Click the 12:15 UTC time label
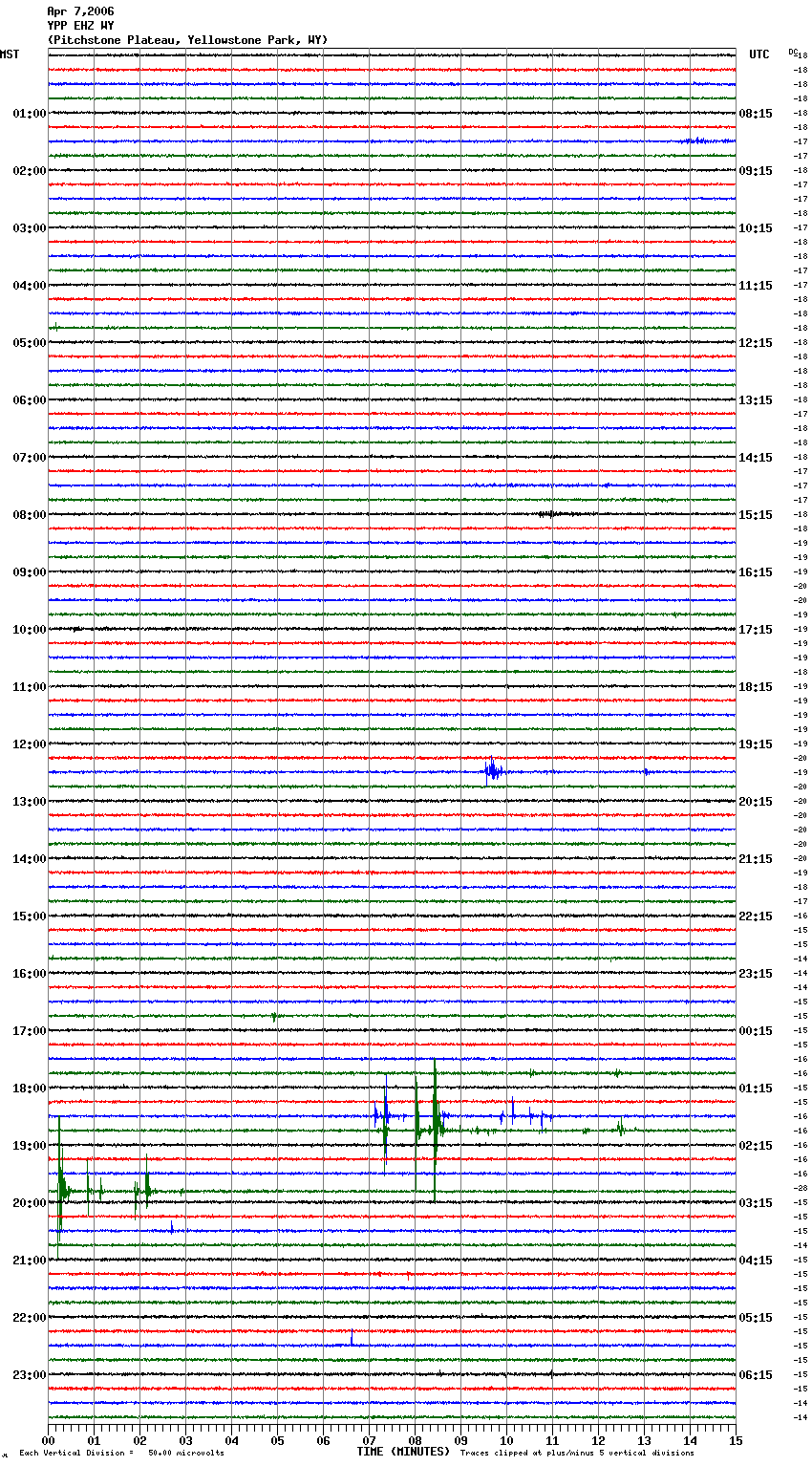The width and height of the screenshot is (812, 1466). 756,343
